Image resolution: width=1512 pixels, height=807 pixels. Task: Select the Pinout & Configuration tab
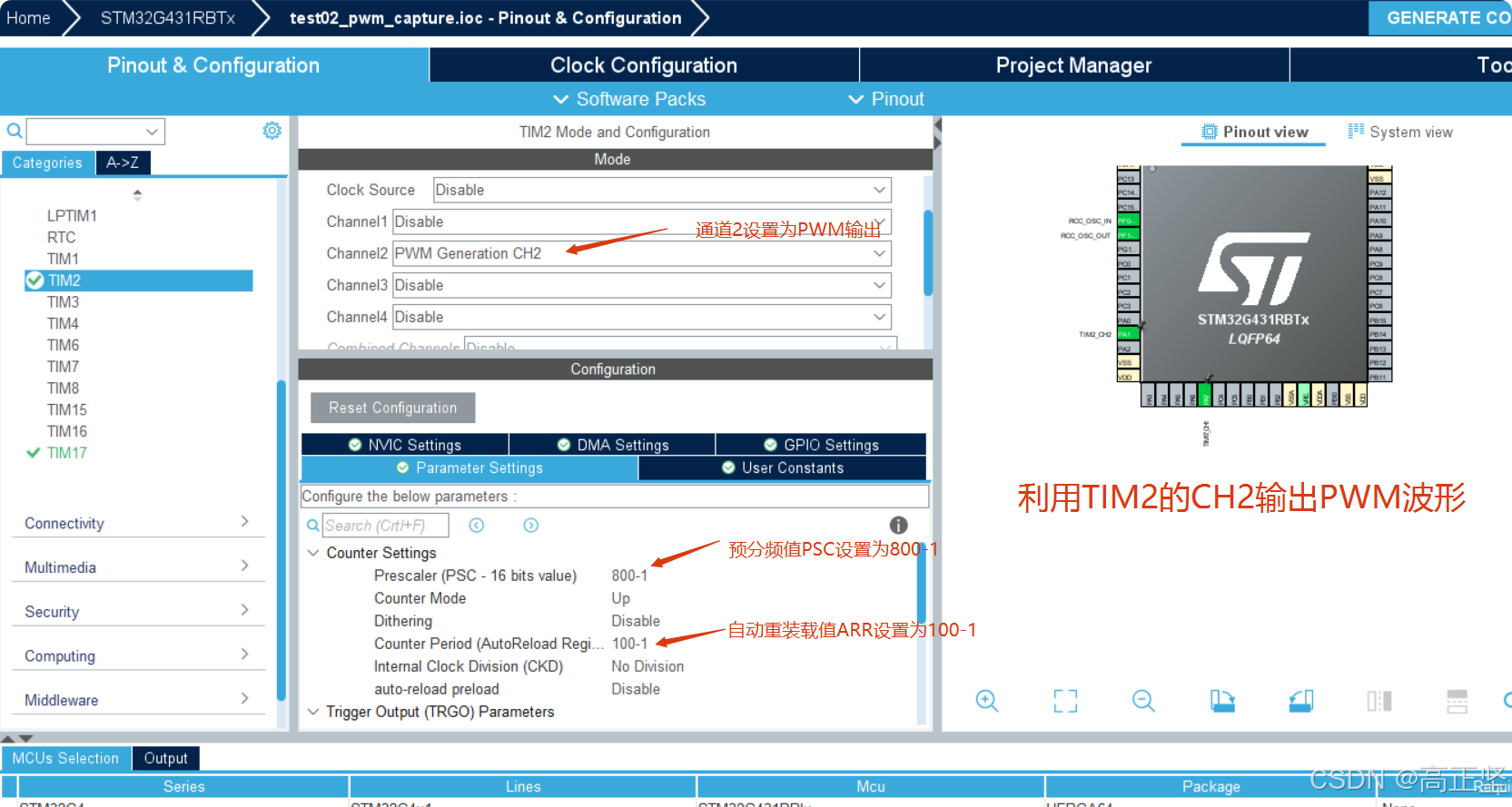213,65
